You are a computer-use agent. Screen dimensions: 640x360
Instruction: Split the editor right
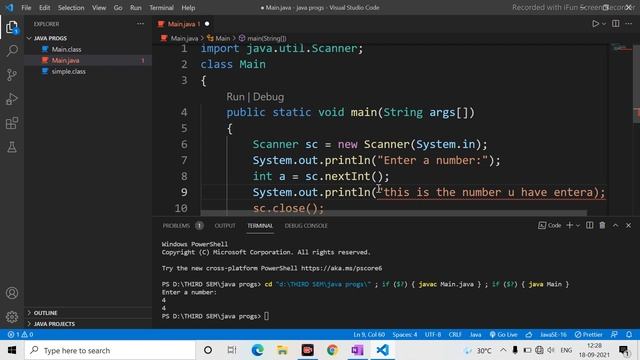tap(616, 24)
